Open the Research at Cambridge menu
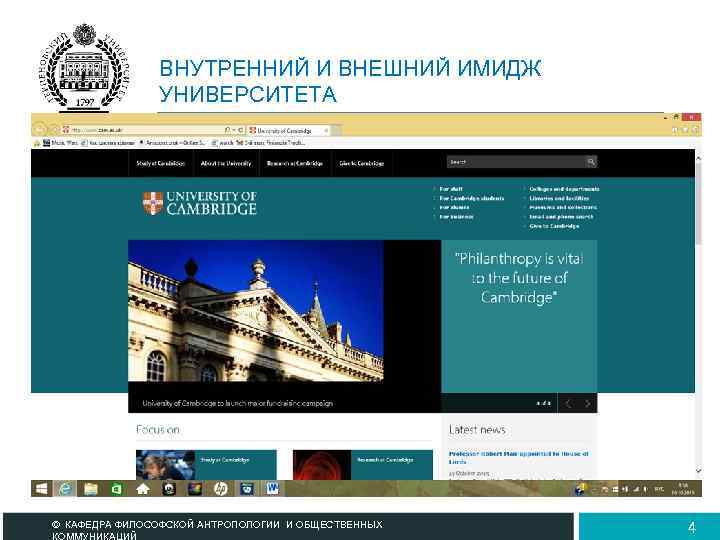720x540 pixels. coord(295,163)
